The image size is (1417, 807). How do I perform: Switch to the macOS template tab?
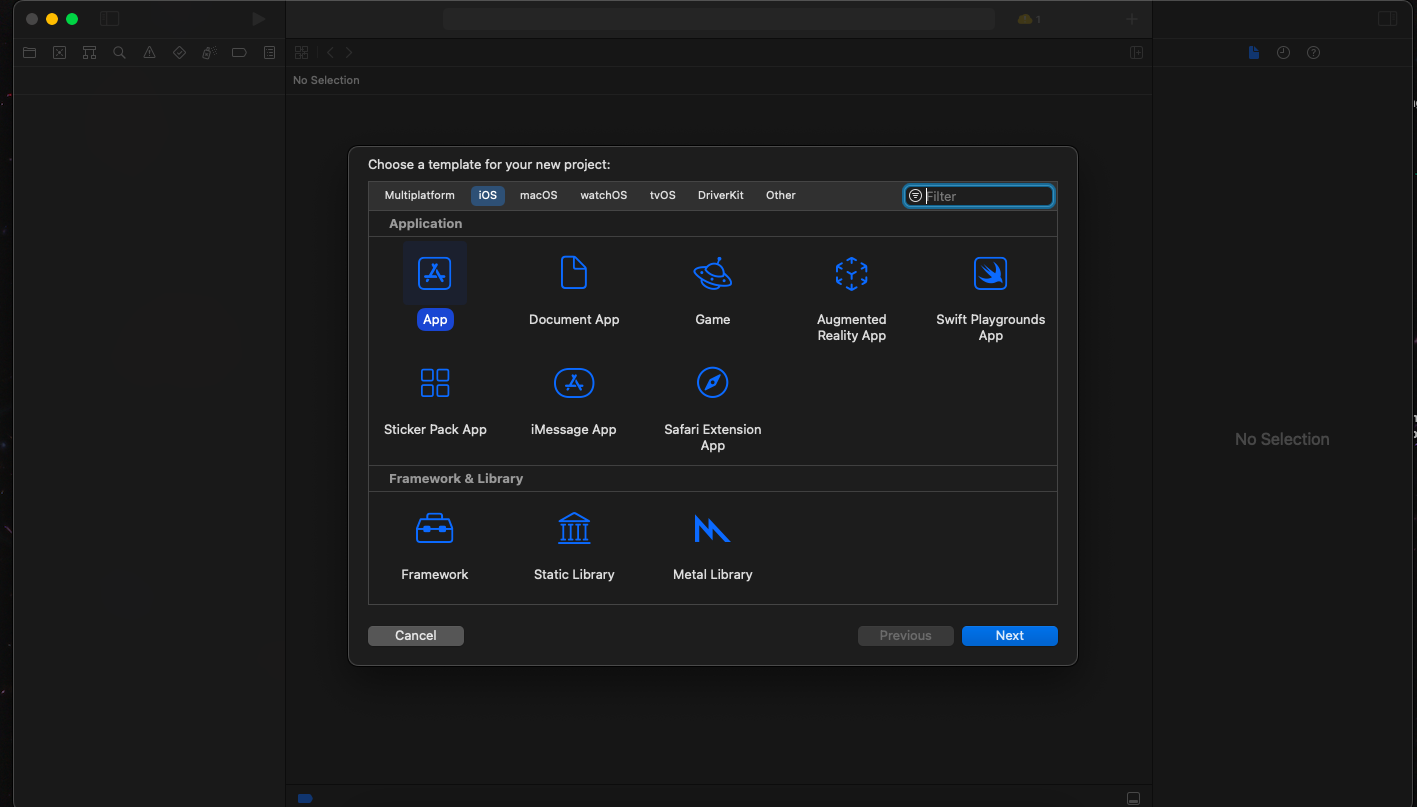tap(538, 195)
